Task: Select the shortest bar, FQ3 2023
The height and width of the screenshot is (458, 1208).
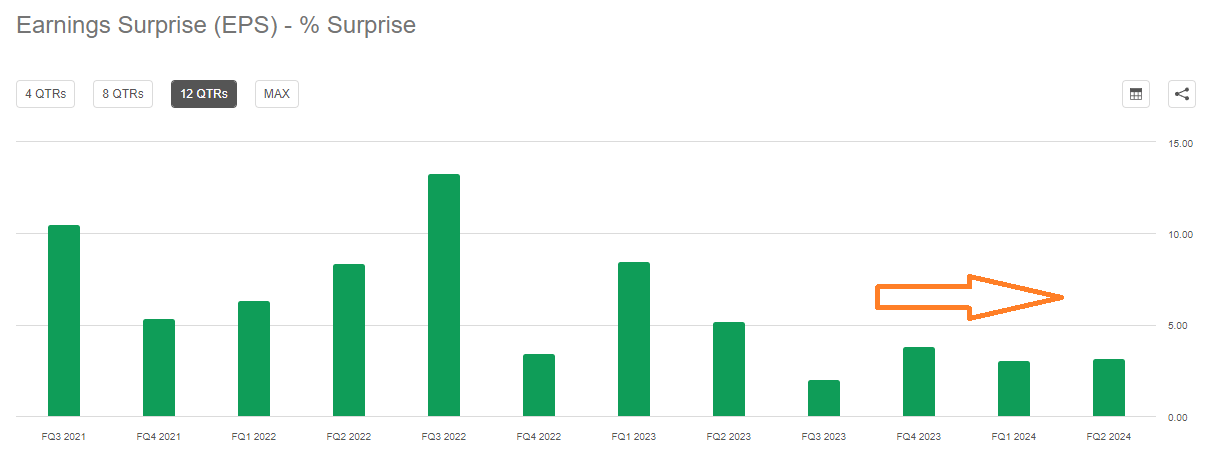Action: pos(824,398)
